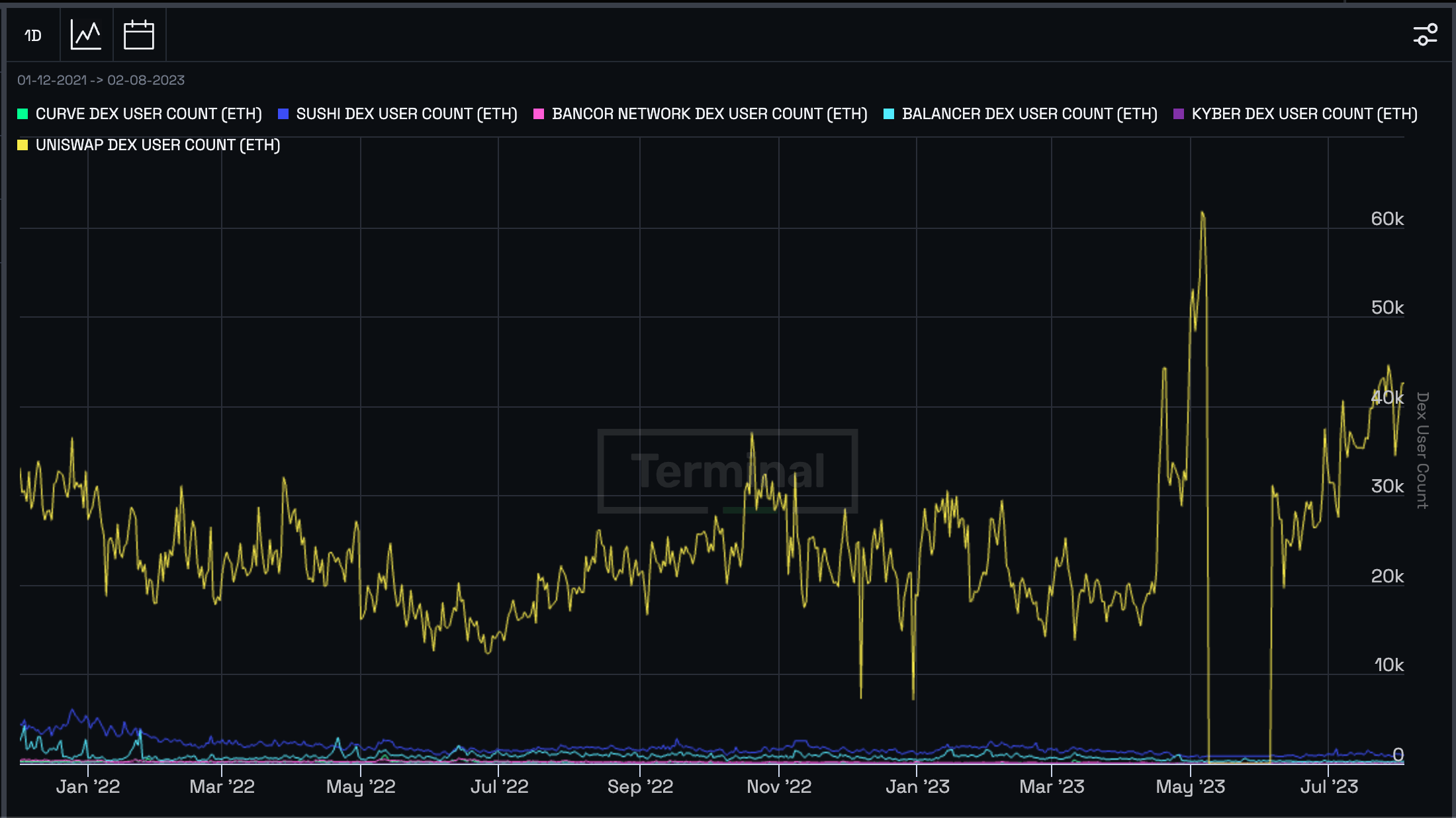Click the May '22 x-axis label
This screenshot has height=818, width=1456.
pos(361,787)
